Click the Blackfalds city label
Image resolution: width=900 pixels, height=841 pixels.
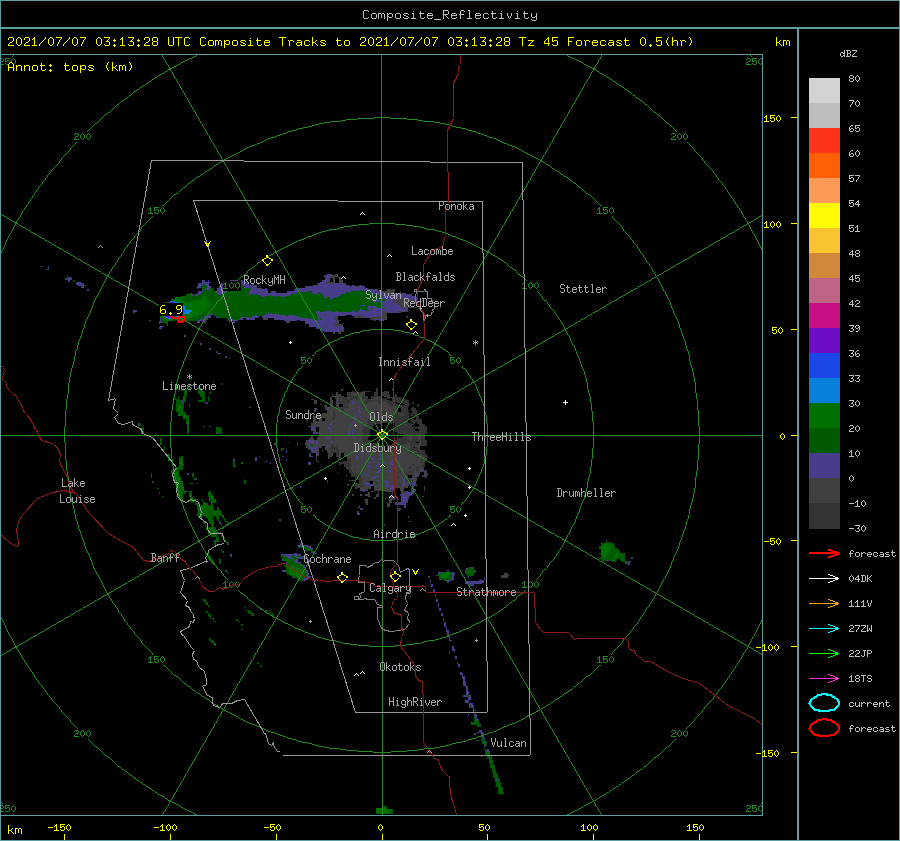click(425, 277)
